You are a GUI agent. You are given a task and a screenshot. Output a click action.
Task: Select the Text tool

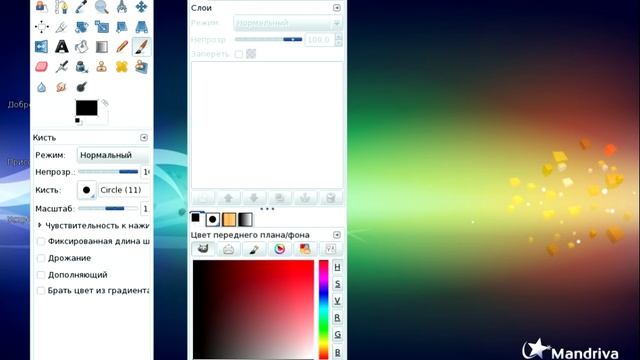61,47
